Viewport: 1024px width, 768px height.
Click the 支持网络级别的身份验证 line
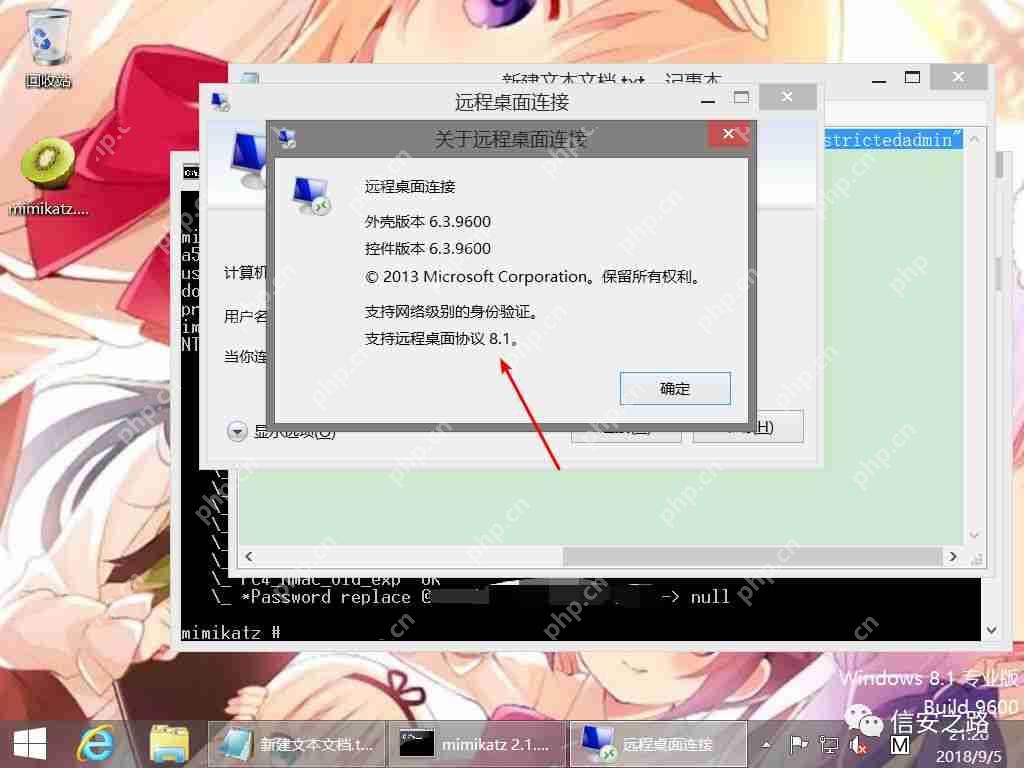[451, 312]
